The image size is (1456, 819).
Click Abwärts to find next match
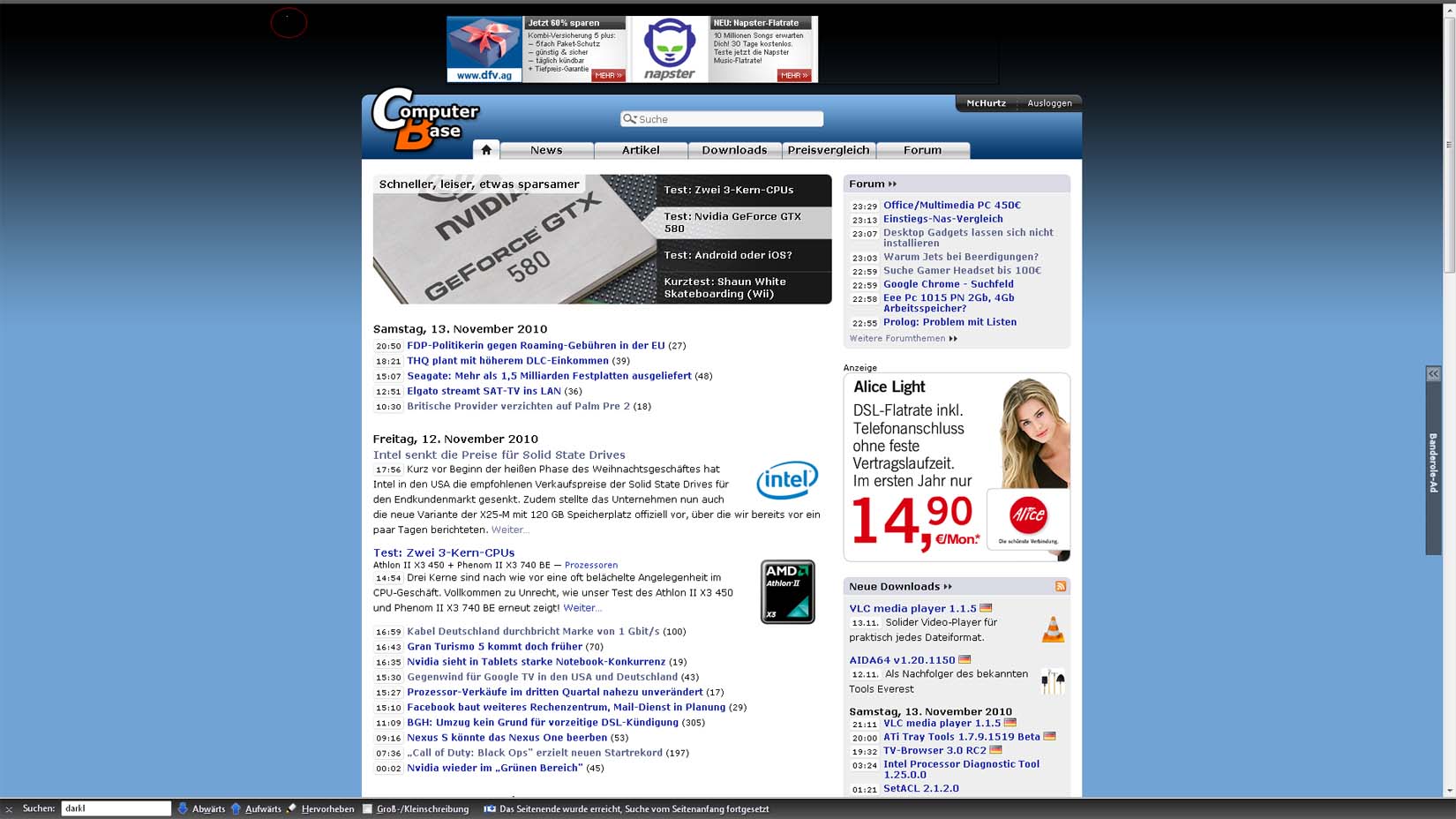pyautogui.click(x=201, y=808)
